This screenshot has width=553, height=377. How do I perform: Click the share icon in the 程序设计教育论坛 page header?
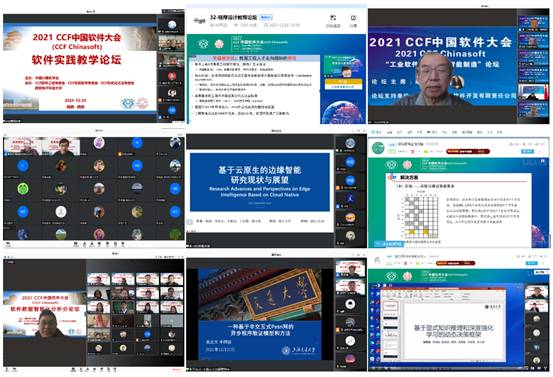[x=353, y=18]
